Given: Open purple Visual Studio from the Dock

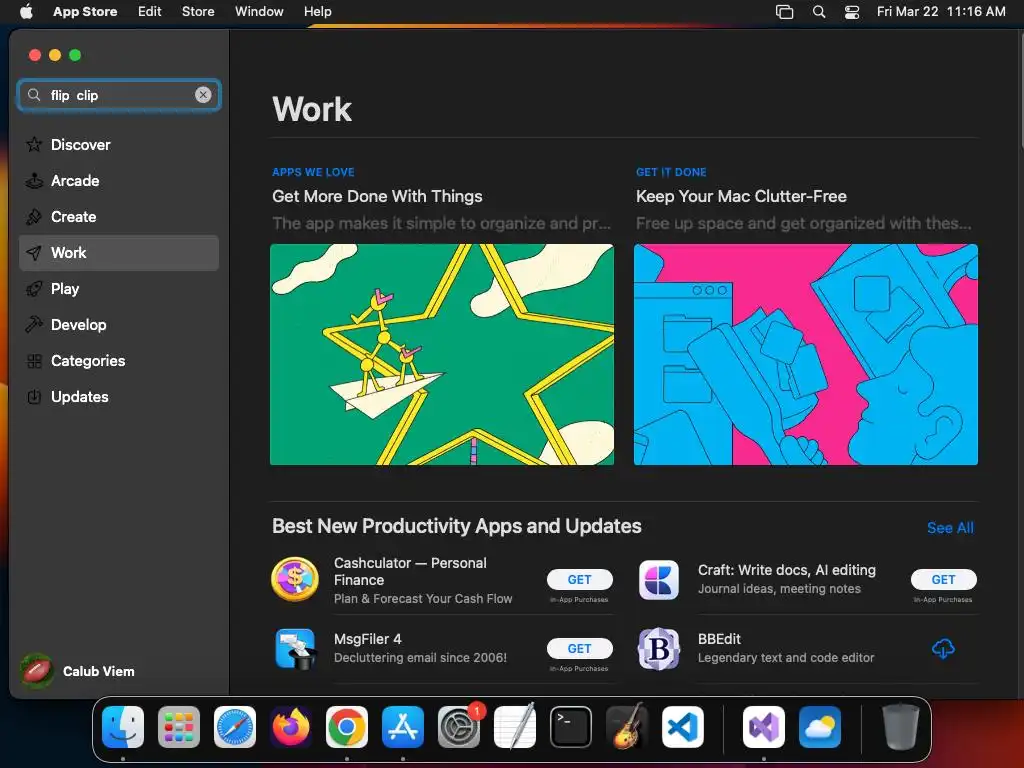Looking at the screenshot, I should 763,726.
